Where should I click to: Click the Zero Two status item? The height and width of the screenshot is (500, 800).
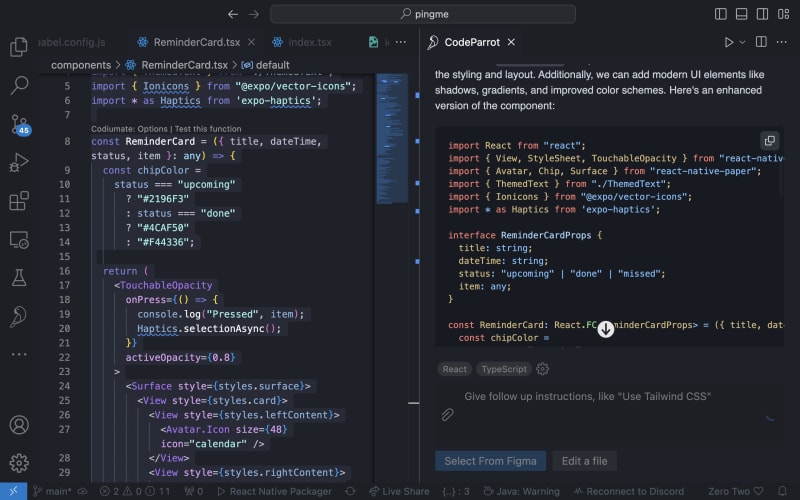[x=736, y=491]
